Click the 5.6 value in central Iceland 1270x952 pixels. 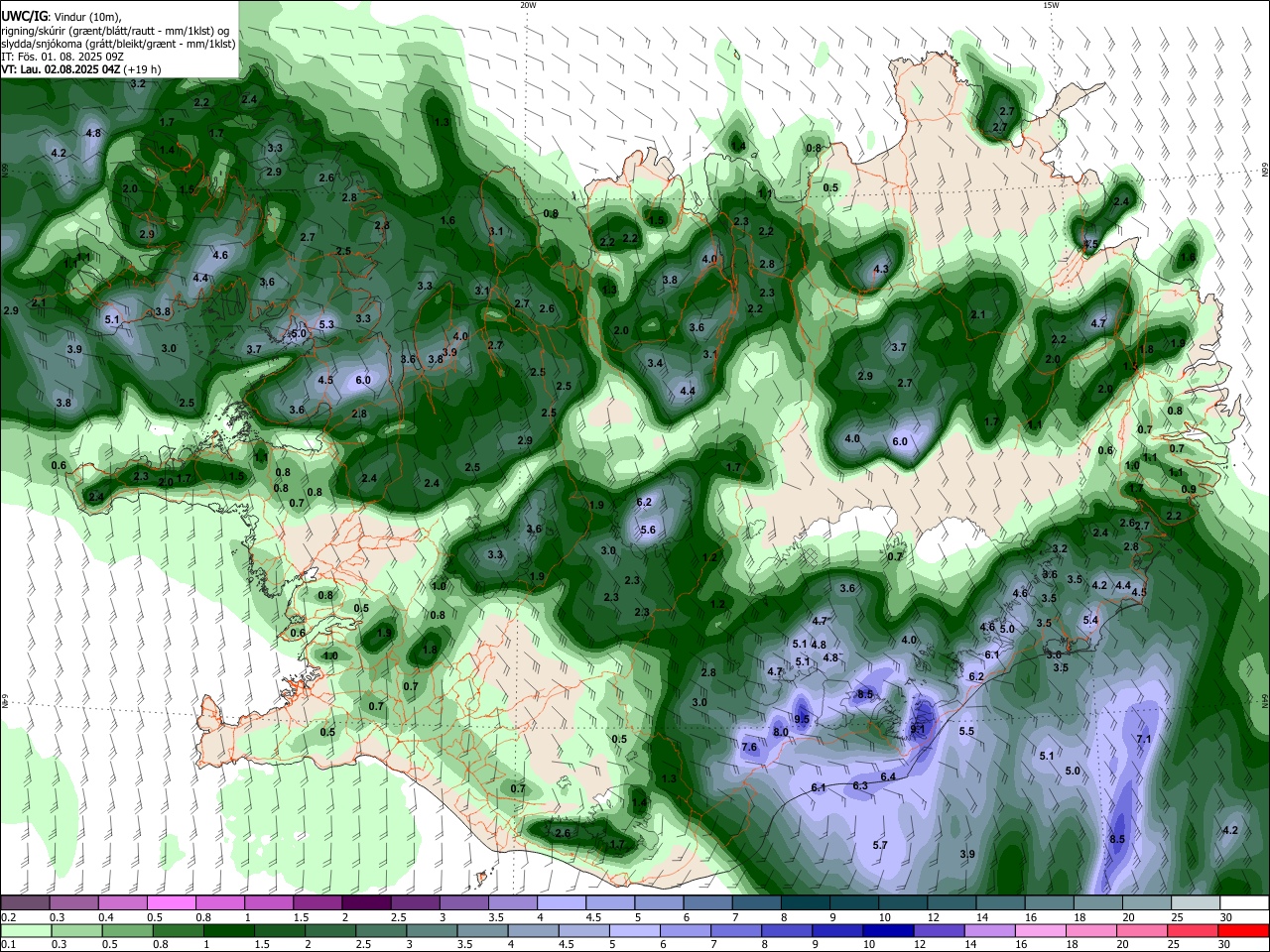coord(648,531)
